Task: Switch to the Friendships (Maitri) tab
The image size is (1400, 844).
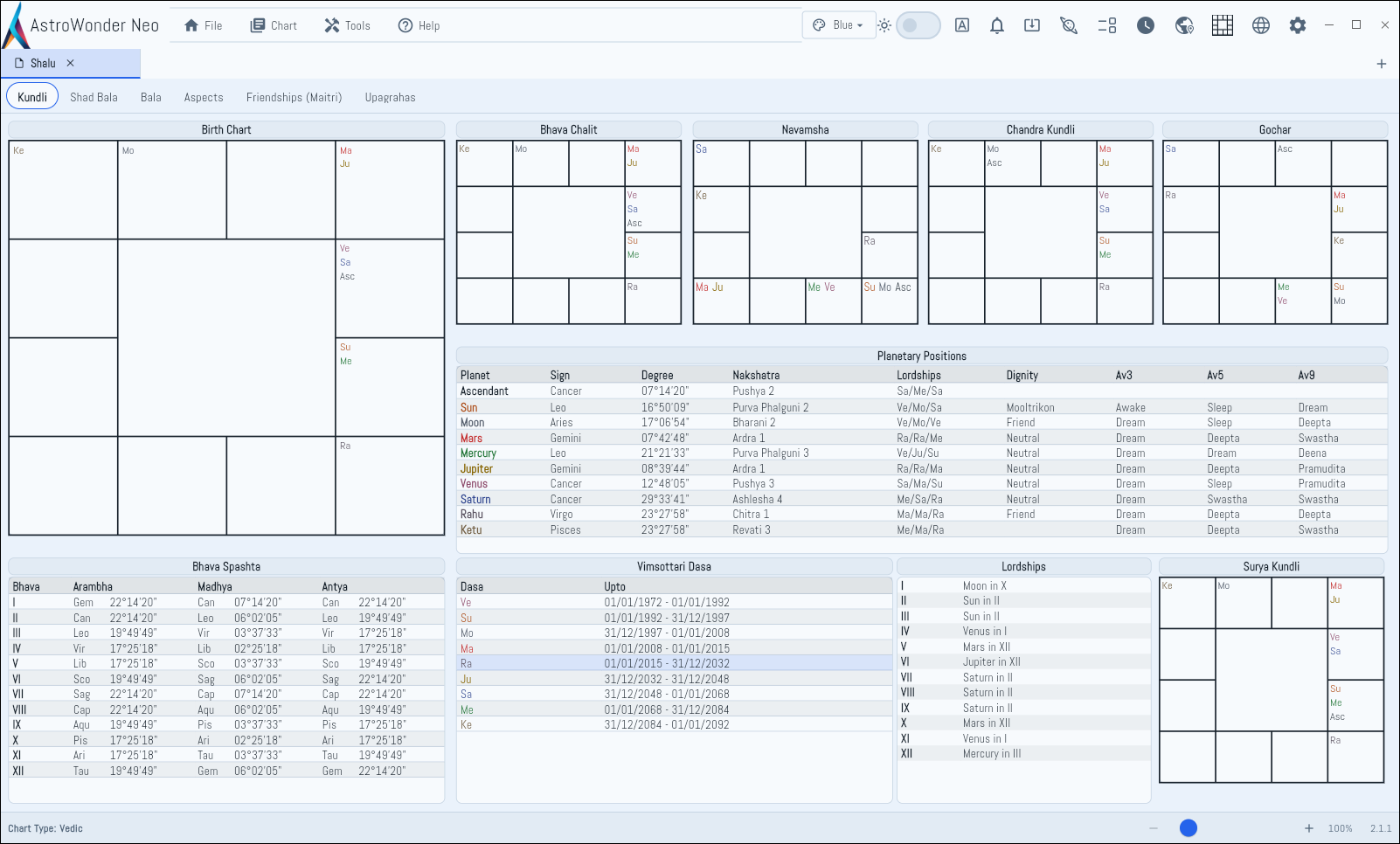Action: tap(294, 97)
